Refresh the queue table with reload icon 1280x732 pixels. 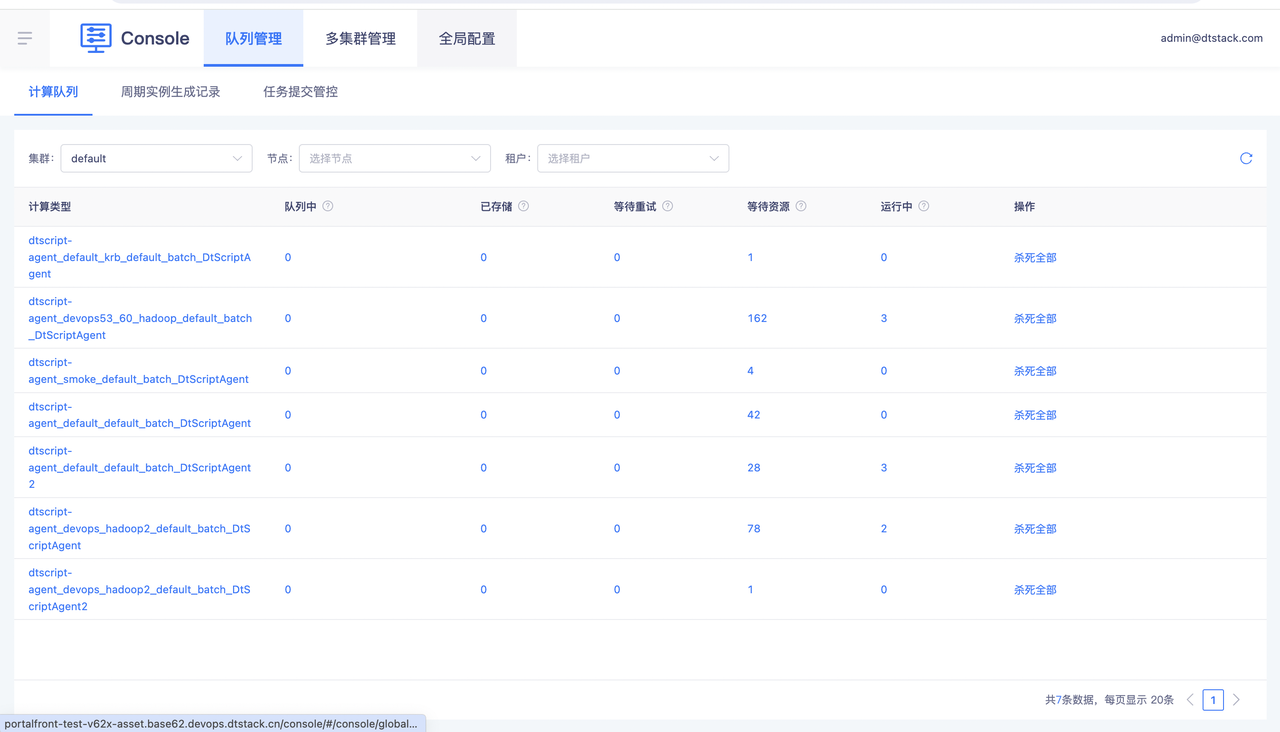click(x=1246, y=158)
